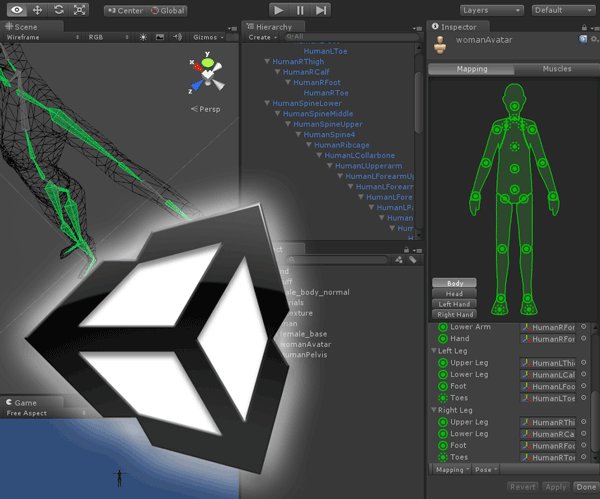This screenshot has width=600, height=499.
Task: Open the Gizmos dropdown in Scene view
Action: pyautogui.click(x=209, y=37)
